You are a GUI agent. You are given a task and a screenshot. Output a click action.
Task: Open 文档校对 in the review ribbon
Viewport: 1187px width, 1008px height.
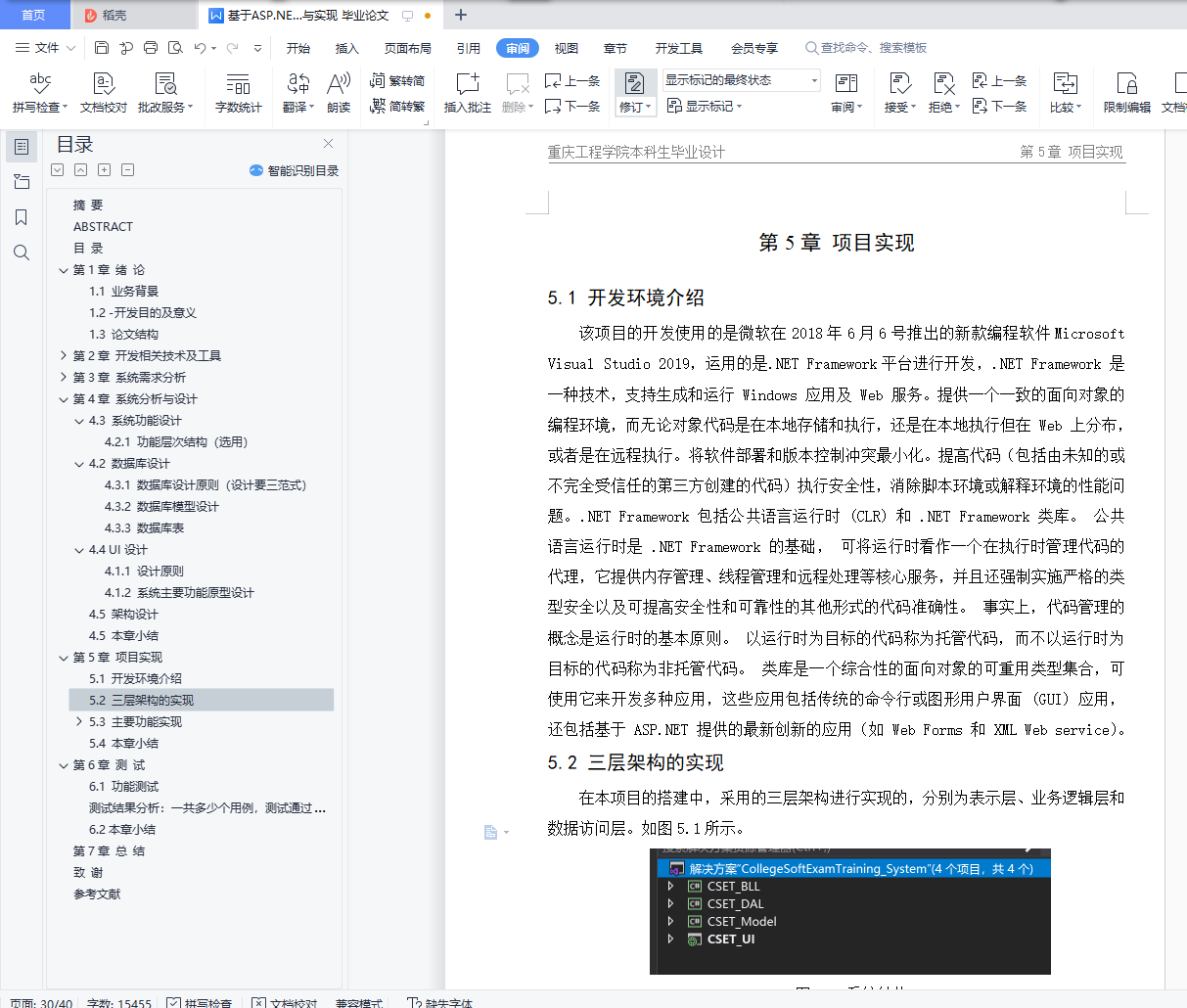(x=104, y=93)
